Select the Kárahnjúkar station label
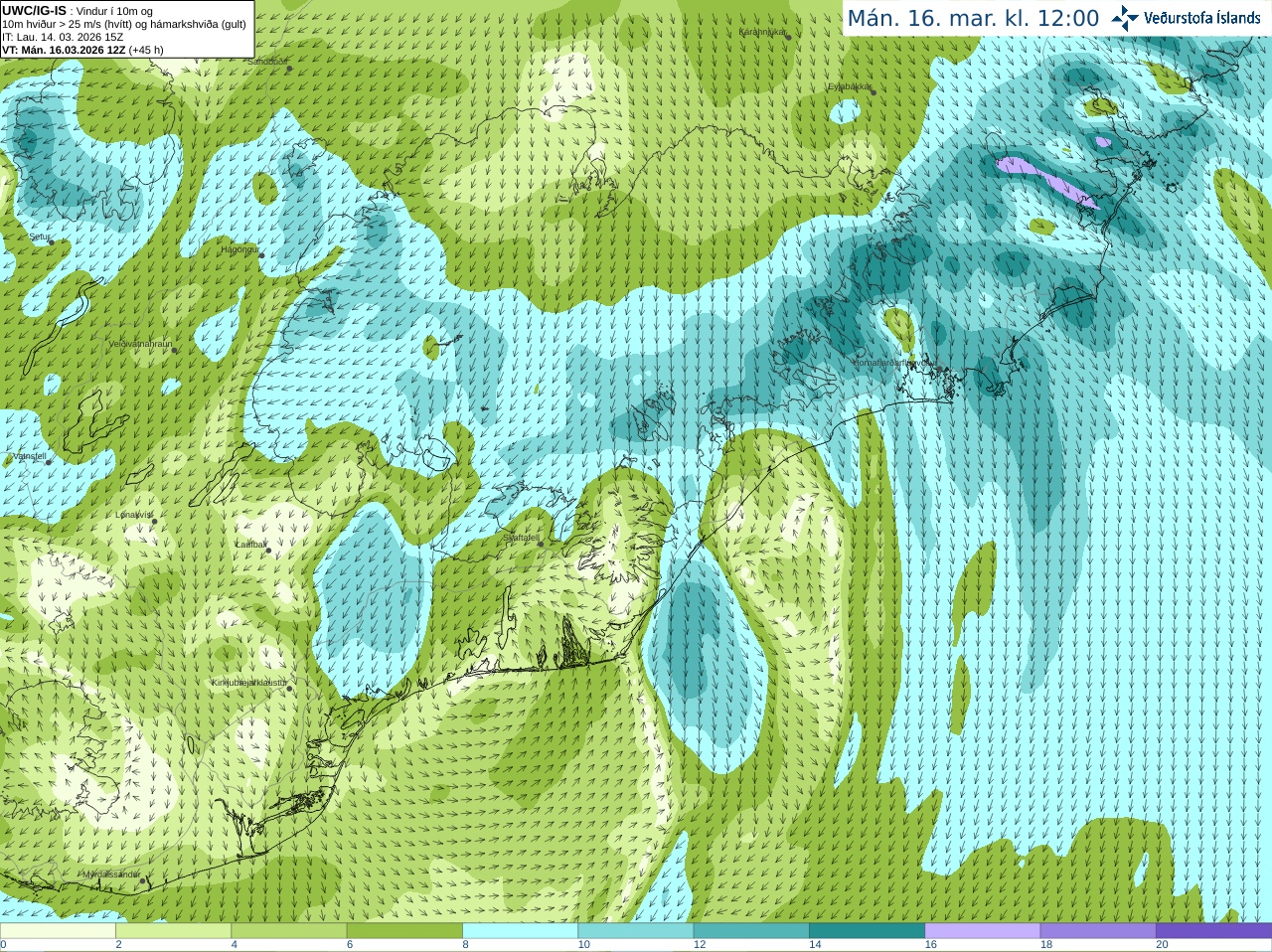Viewport: 1272px width, 952px height. click(763, 32)
